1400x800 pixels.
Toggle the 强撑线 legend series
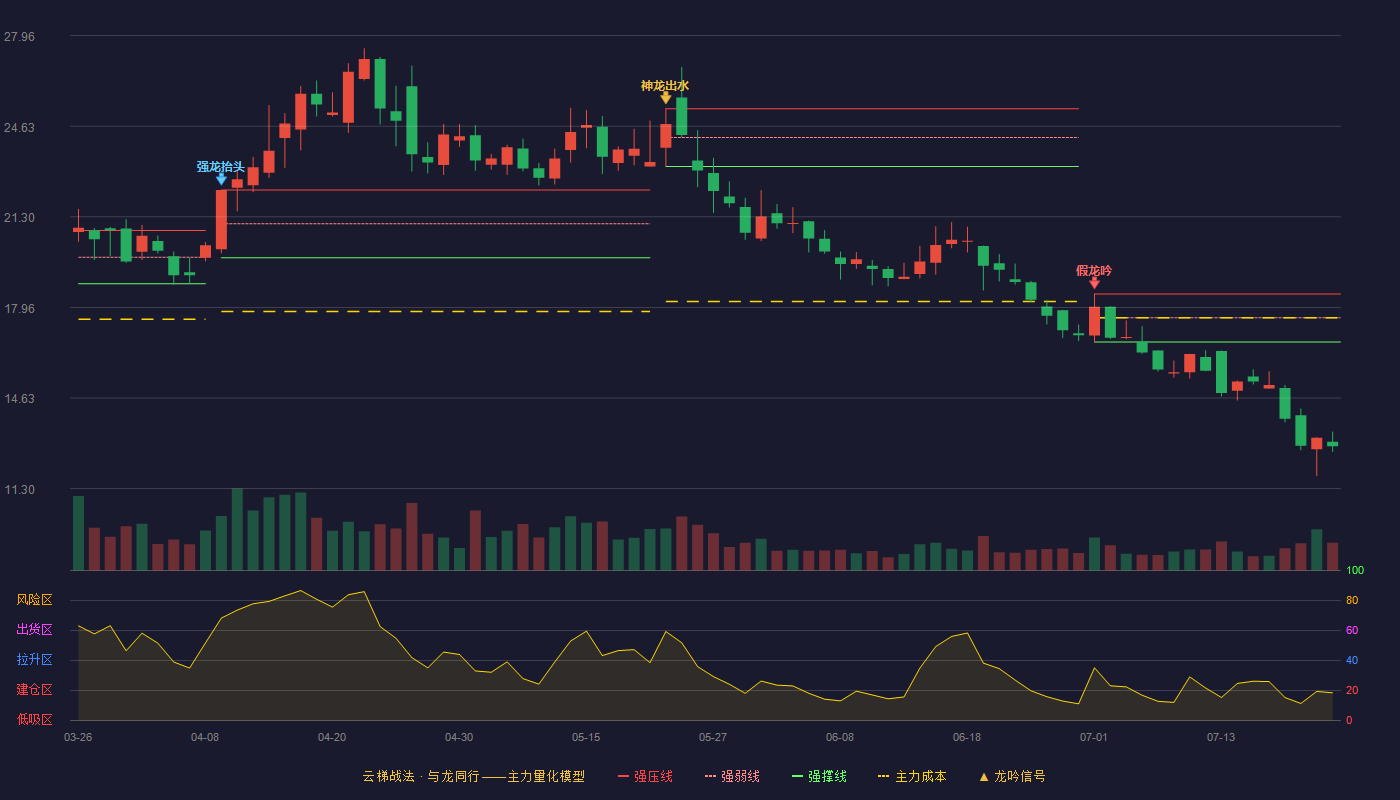(x=819, y=776)
